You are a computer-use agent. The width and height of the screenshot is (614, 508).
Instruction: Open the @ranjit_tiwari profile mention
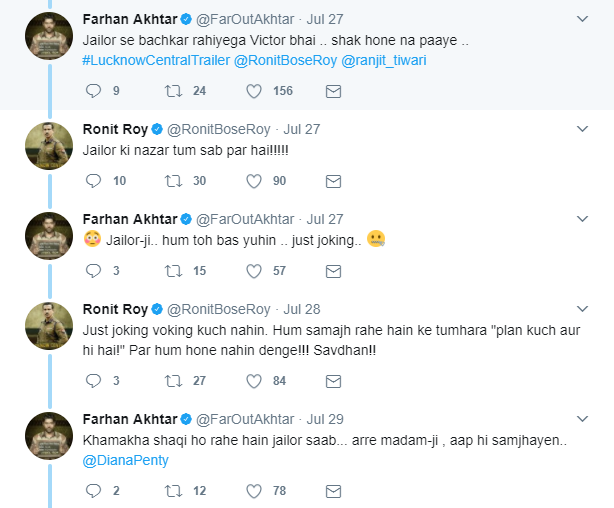(388, 61)
